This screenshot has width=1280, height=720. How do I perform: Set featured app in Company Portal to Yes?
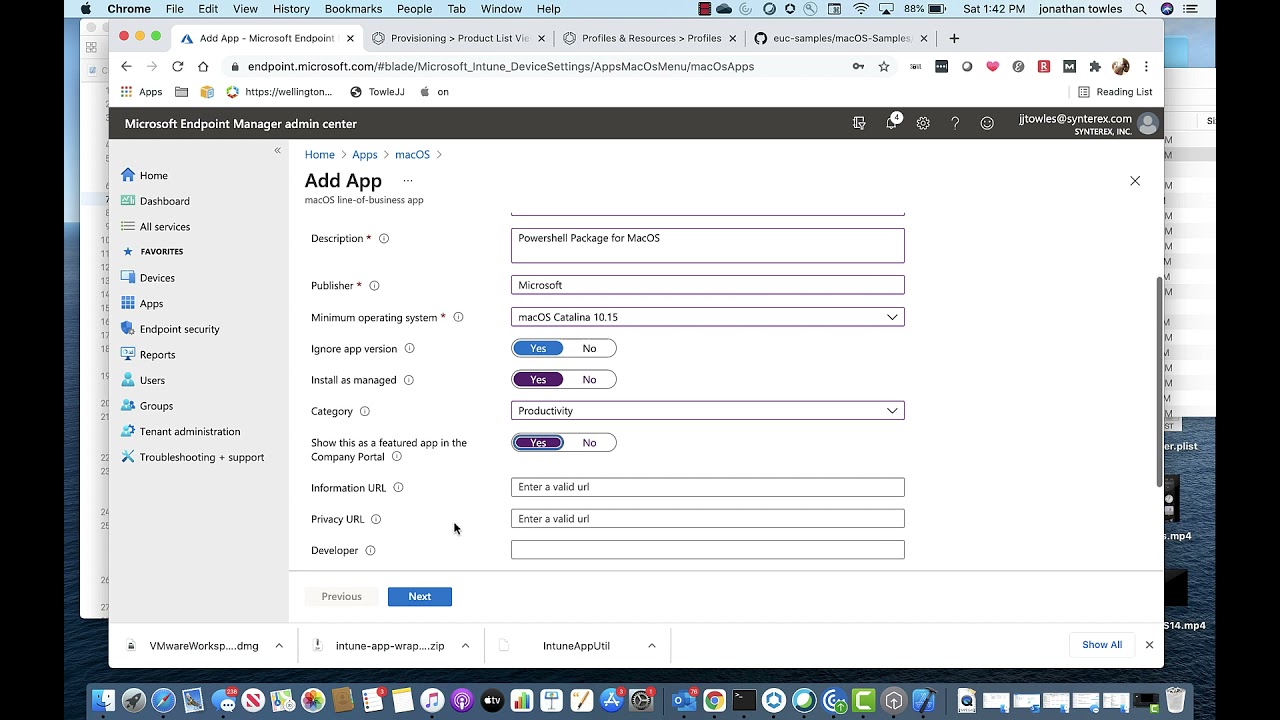click(x=538, y=442)
